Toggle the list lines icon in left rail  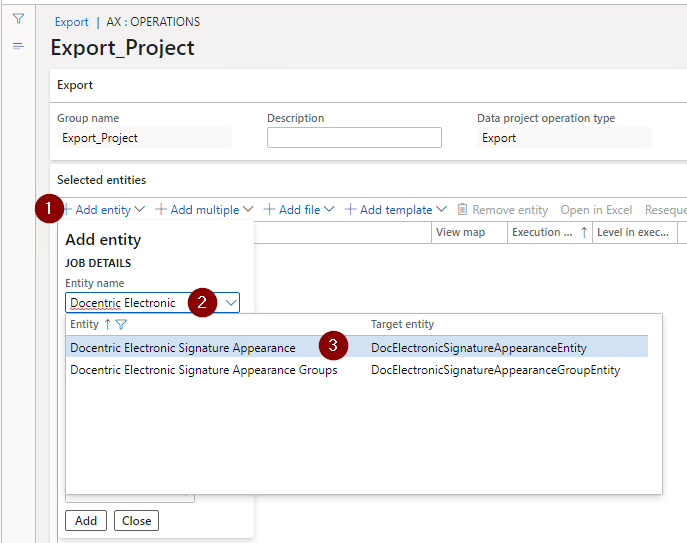pos(18,46)
